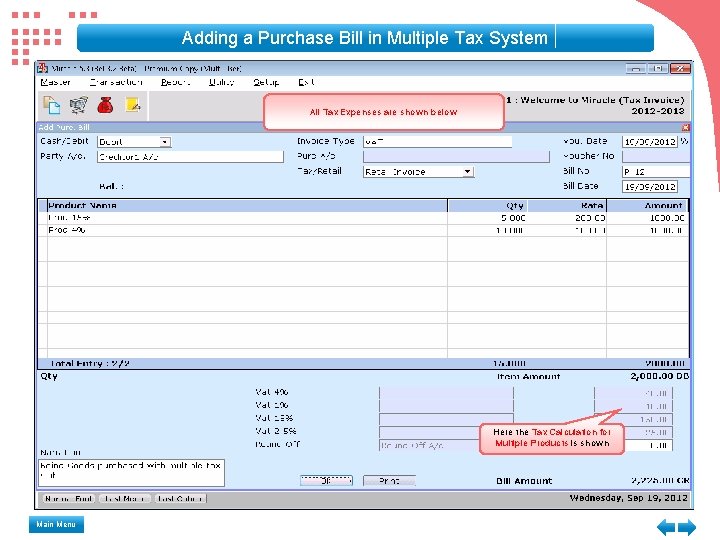
Task: Click the red money bag toolbar icon
Action: (105, 105)
